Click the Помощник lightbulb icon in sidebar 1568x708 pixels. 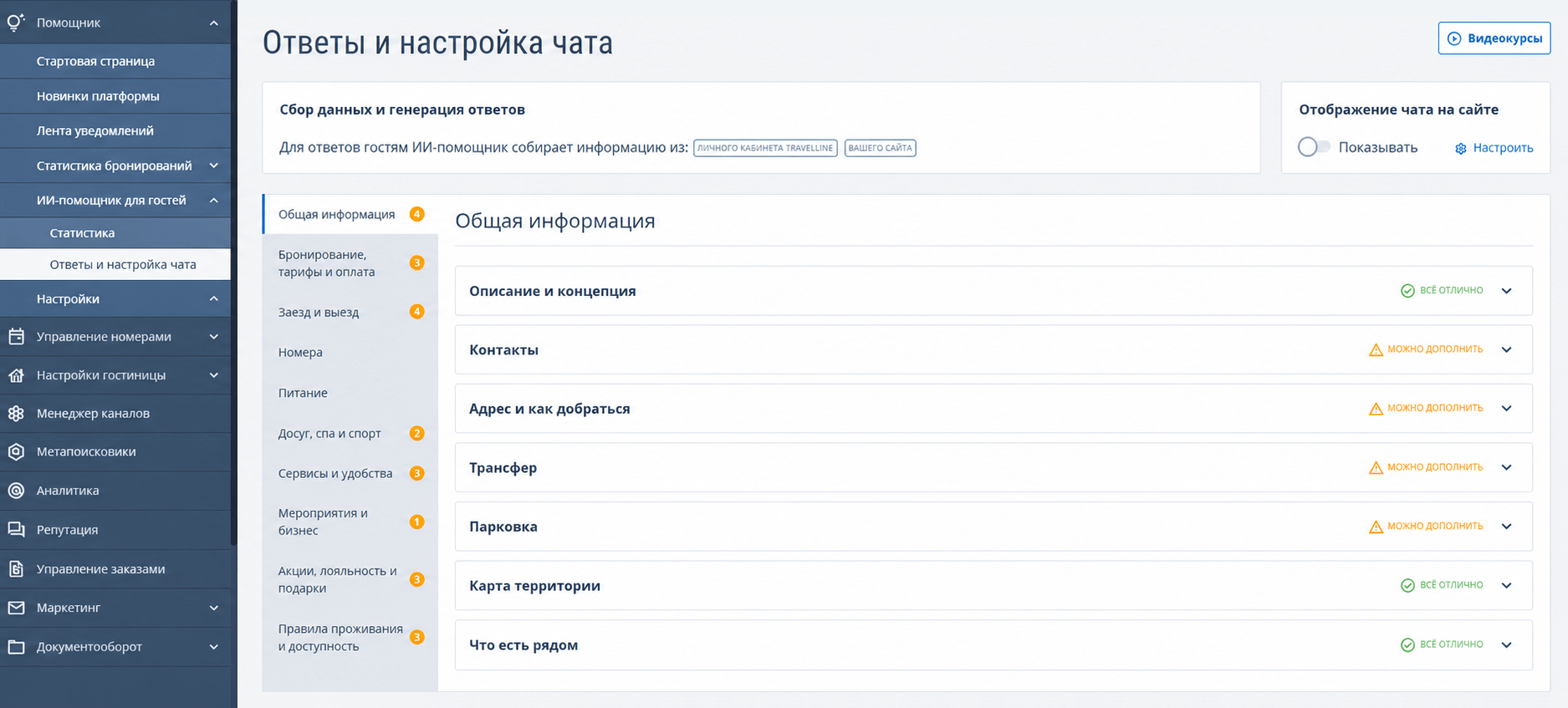(16, 23)
